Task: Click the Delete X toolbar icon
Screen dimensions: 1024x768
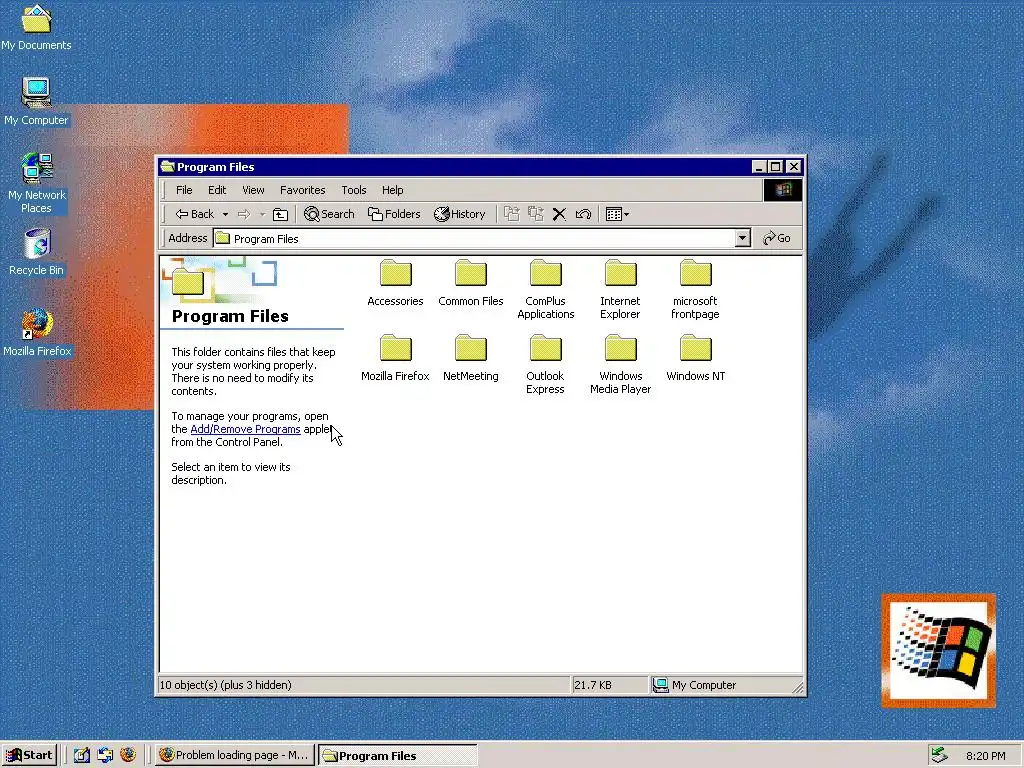Action: [559, 214]
